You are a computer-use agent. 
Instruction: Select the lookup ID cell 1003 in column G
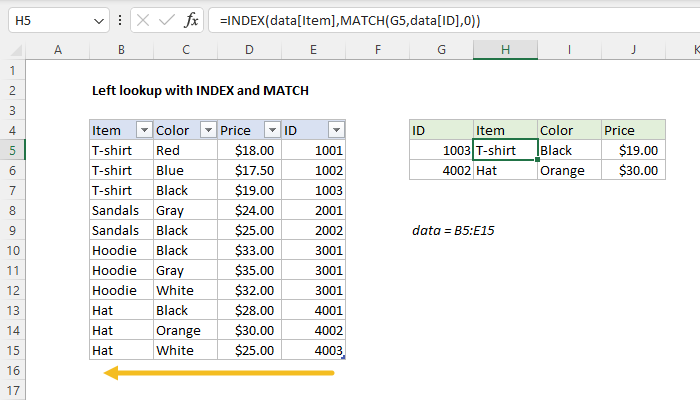[x=442, y=150]
